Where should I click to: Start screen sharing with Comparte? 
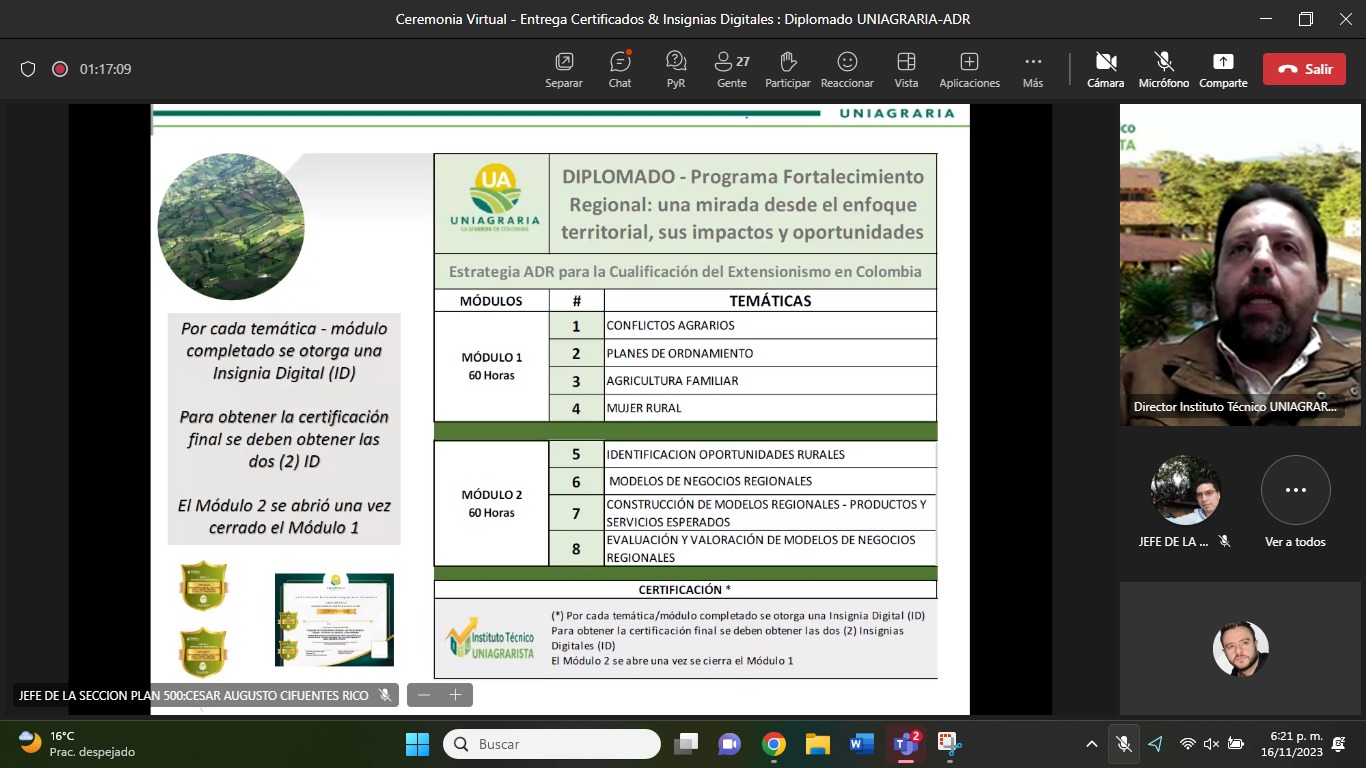1223,69
